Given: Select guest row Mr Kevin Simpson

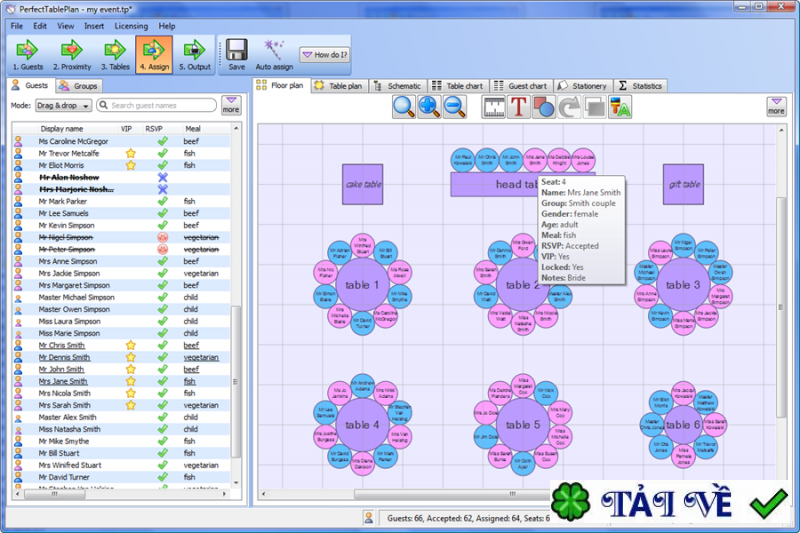Looking at the screenshot, I should (x=121, y=225).
